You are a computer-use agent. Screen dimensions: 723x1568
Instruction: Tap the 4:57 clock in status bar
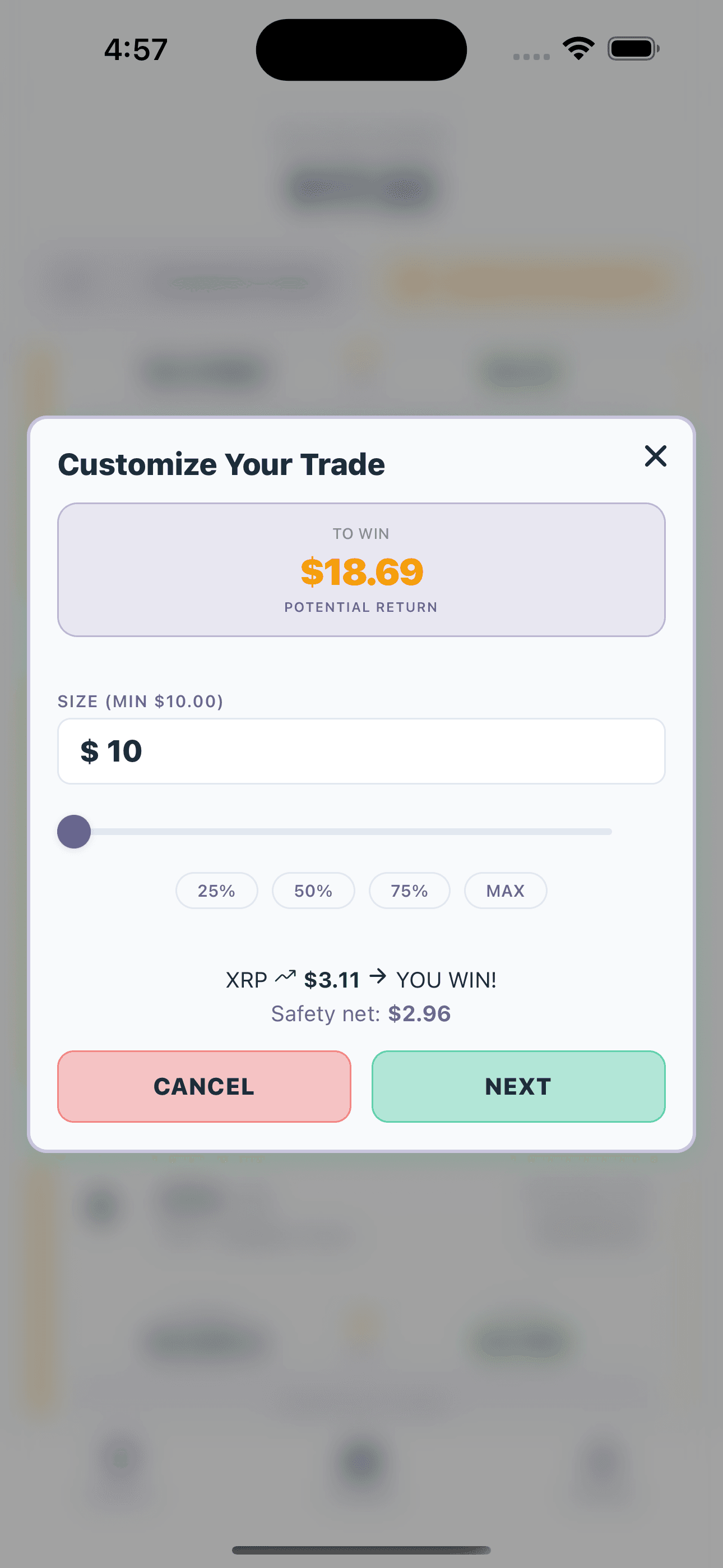pyautogui.click(x=136, y=49)
